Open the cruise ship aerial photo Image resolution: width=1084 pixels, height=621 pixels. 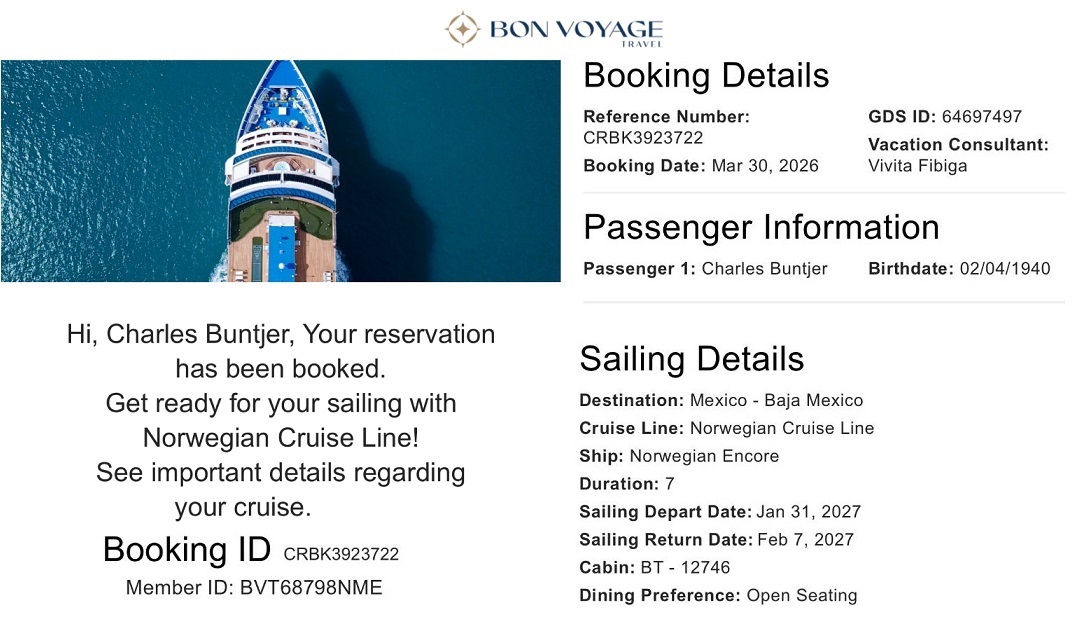coord(280,171)
